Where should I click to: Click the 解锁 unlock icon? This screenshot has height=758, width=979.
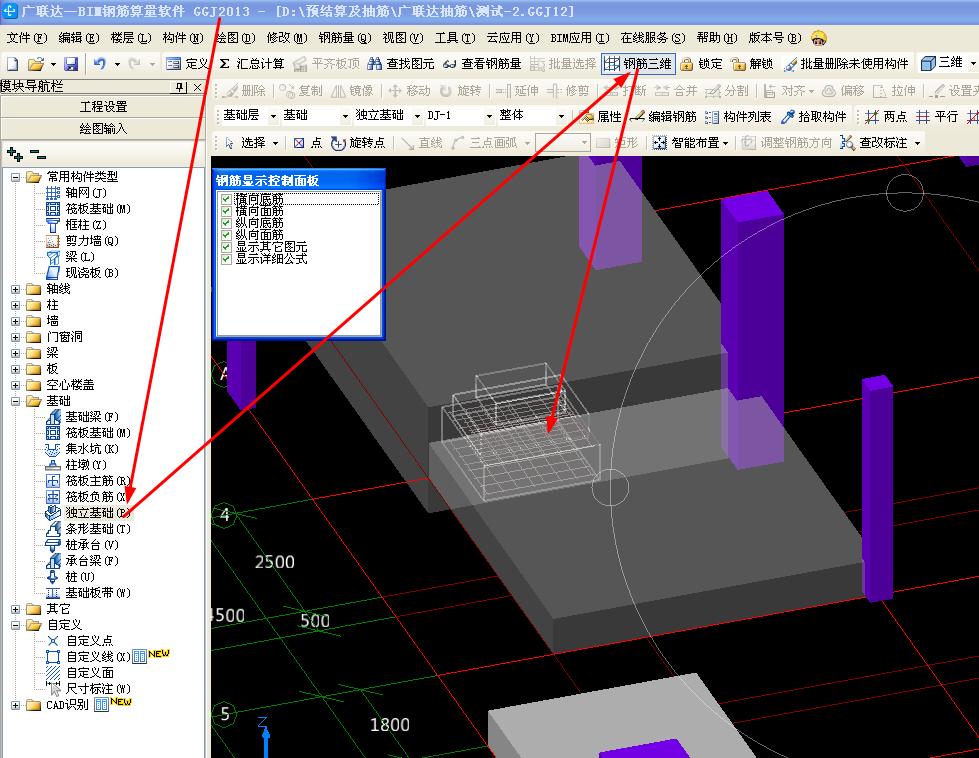point(752,64)
